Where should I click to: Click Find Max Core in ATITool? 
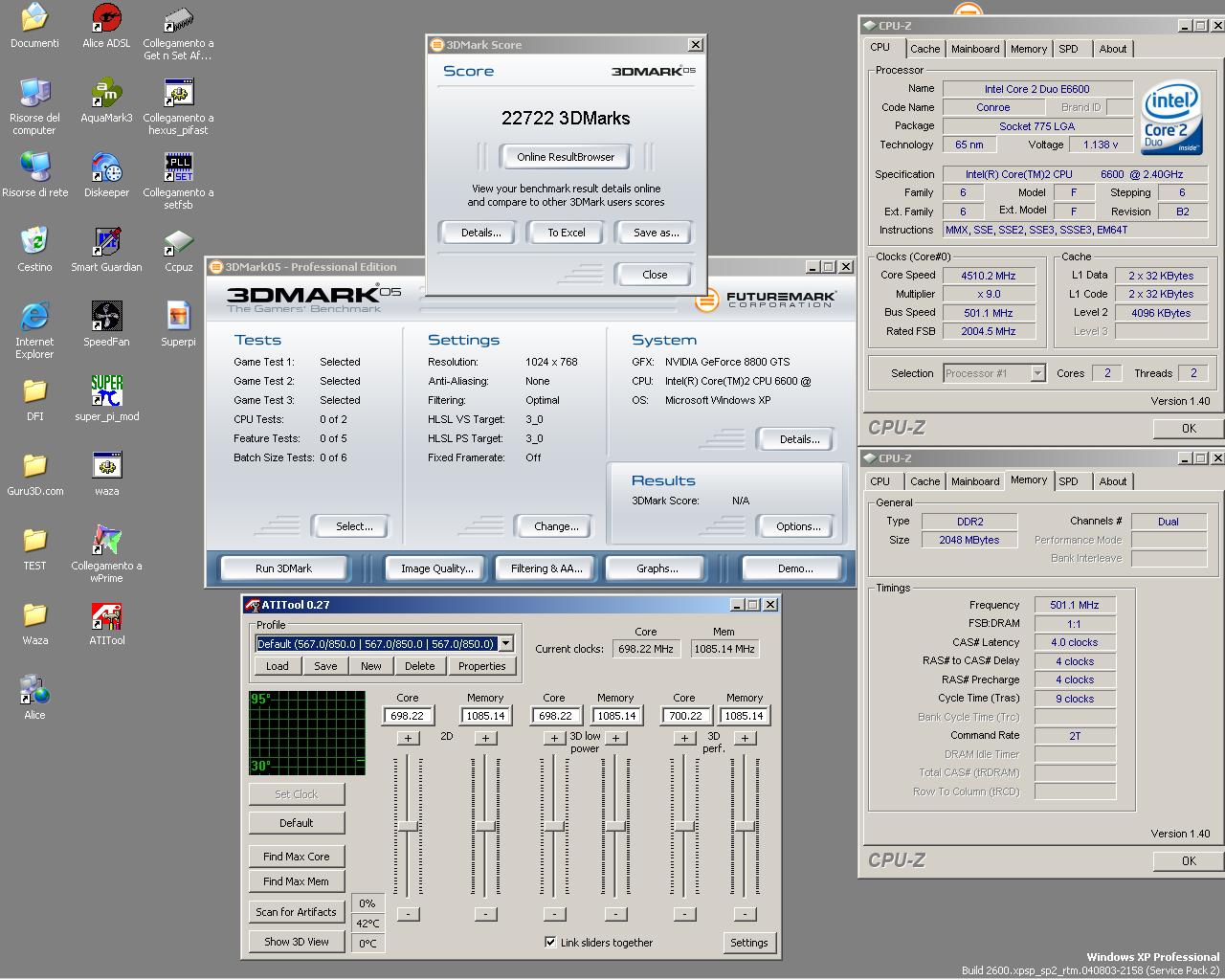[x=297, y=857]
